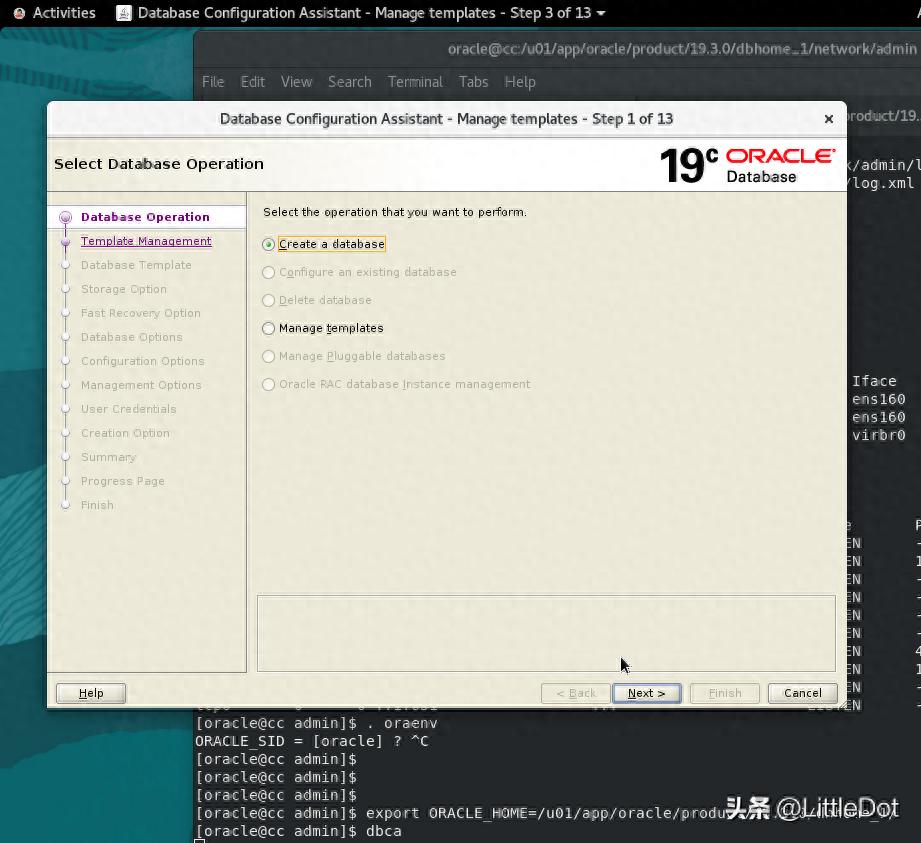The image size is (921, 843).
Task: Click the '. oraenv' line in terminal
Action: (x=317, y=723)
